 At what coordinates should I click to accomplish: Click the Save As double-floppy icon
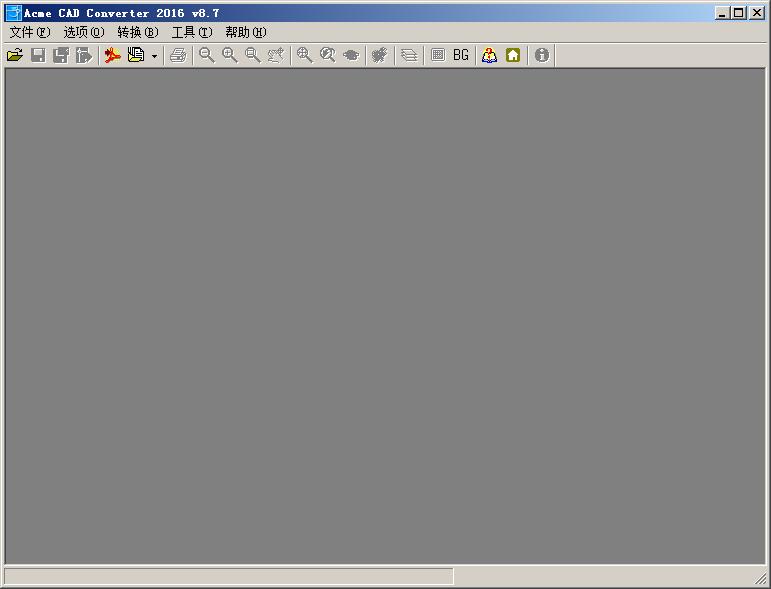point(61,55)
